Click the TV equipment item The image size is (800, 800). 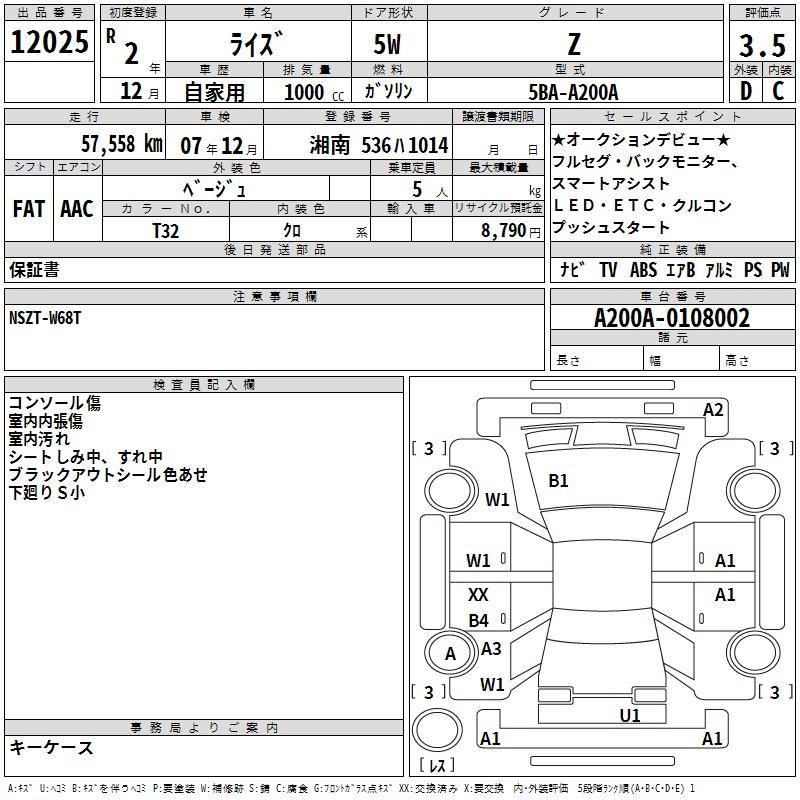(608, 269)
